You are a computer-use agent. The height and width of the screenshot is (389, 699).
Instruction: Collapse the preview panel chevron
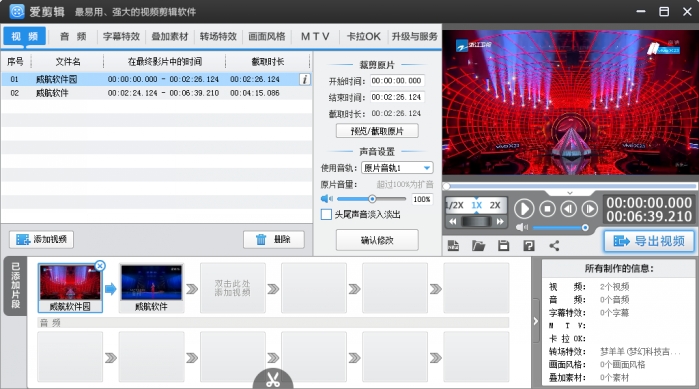(x=570, y=193)
